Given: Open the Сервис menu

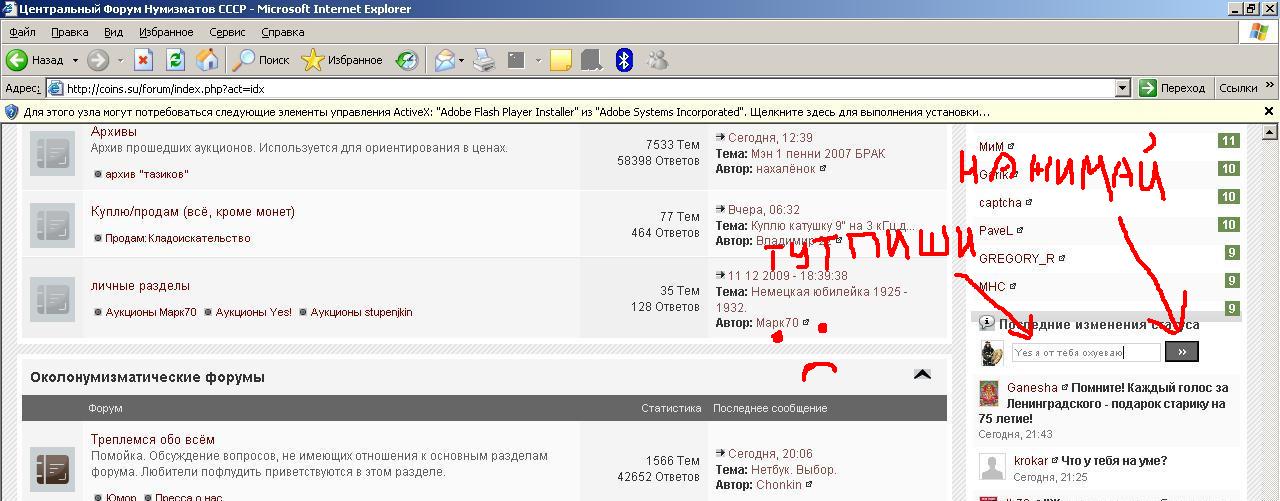Looking at the screenshot, I should point(227,32).
